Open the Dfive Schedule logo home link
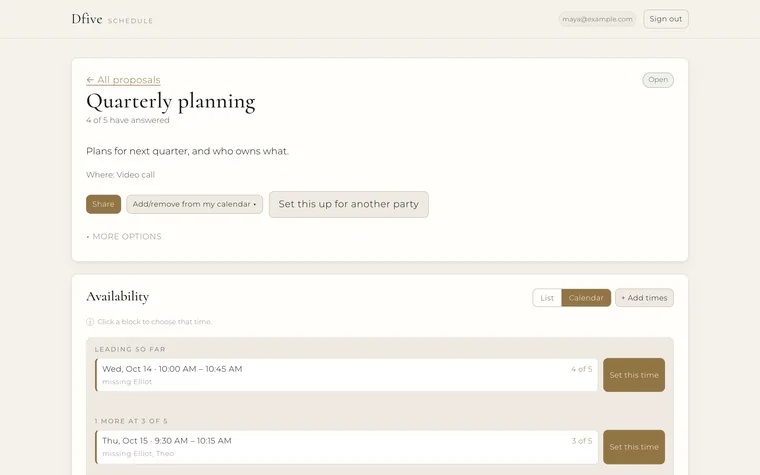This screenshot has height=475, width=760. [x=112, y=19]
